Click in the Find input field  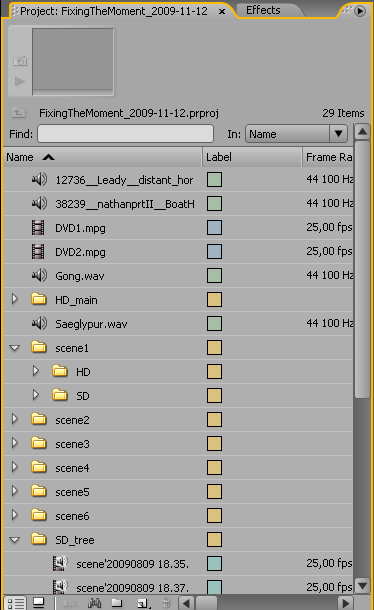125,134
